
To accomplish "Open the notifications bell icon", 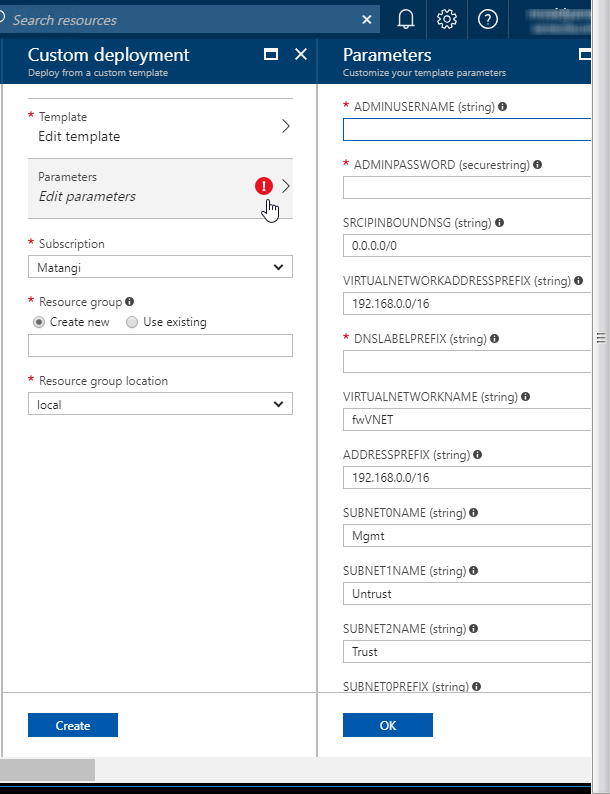I will tap(406, 19).
